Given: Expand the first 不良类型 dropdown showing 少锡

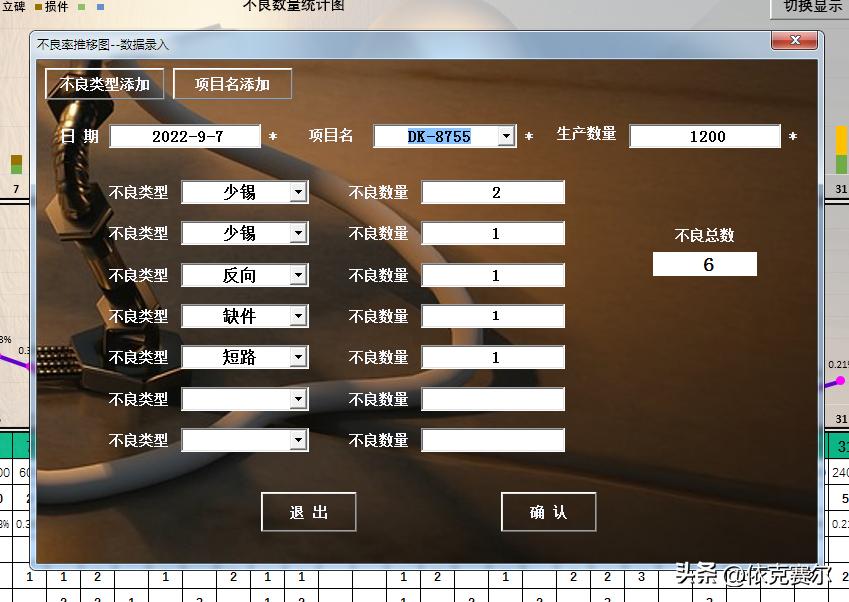Looking at the screenshot, I should coord(298,192).
